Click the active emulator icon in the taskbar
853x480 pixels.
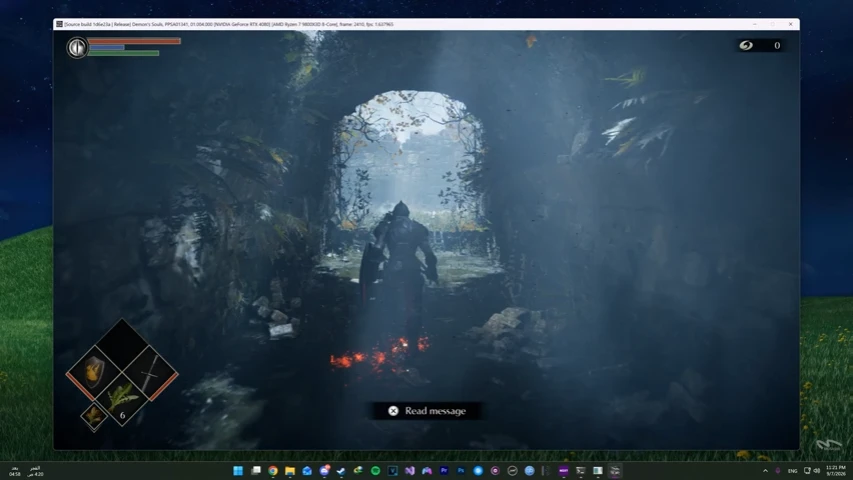coord(615,471)
